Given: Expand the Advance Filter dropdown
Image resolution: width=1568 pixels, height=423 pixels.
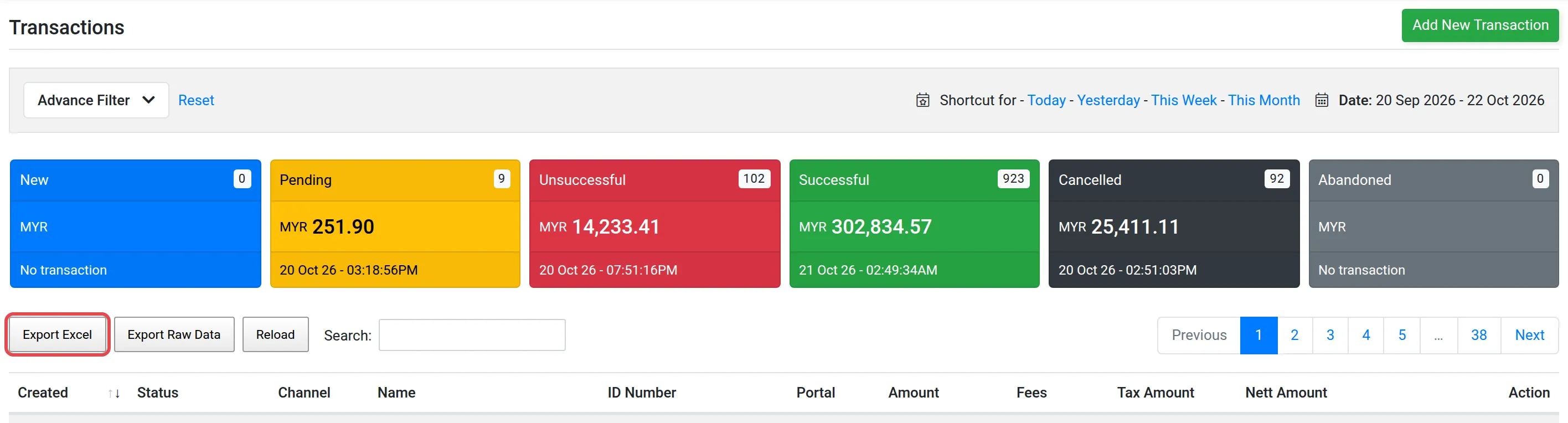Looking at the screenshot, I should [x=96, y=100].
